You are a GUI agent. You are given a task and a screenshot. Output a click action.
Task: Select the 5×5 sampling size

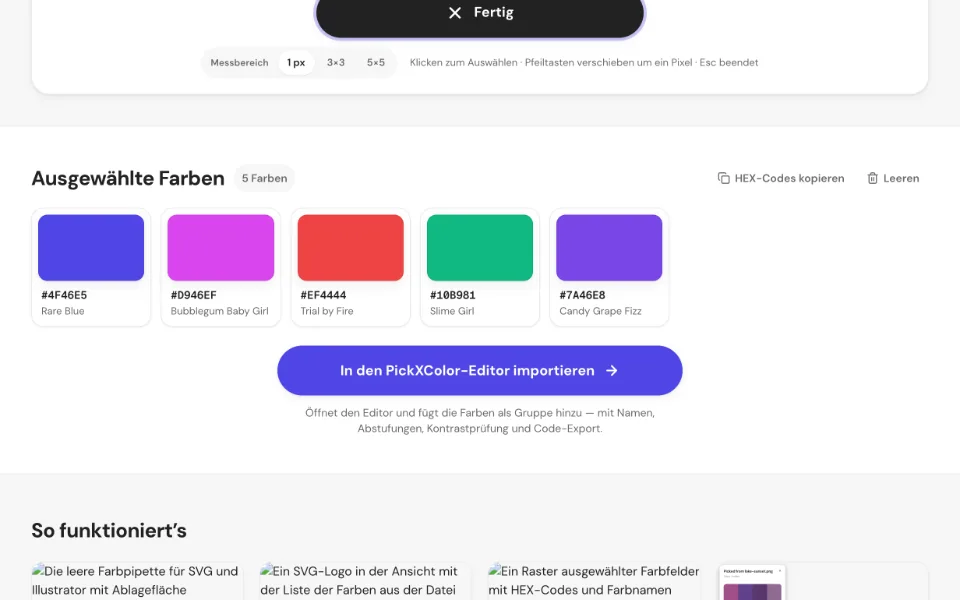point(376,62)
